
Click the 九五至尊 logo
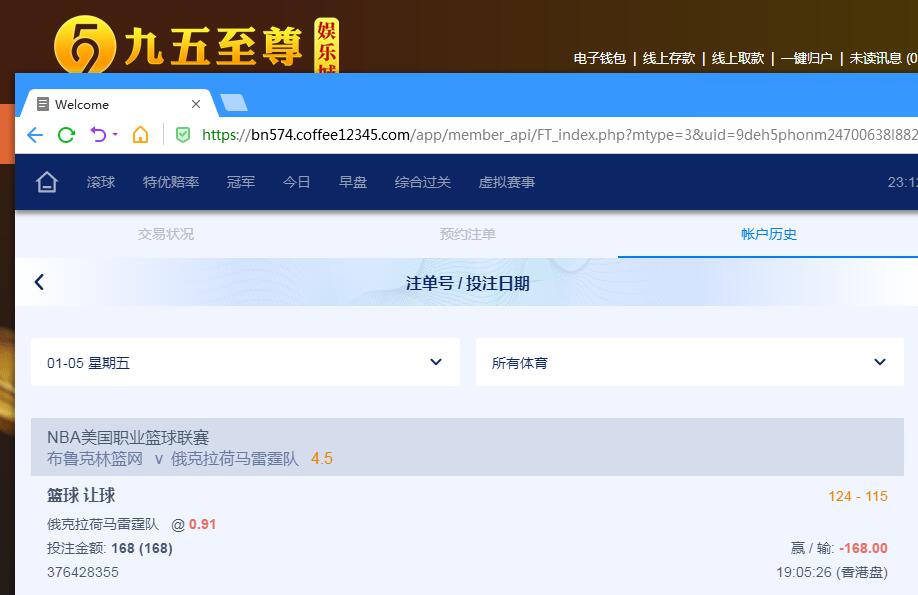point(196,46)
